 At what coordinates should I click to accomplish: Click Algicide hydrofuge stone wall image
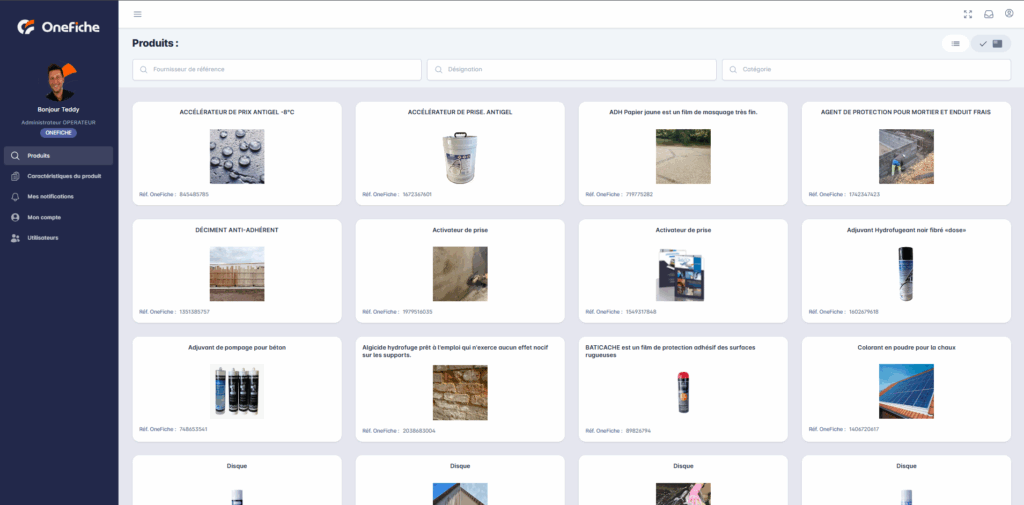tap(460, 393)
